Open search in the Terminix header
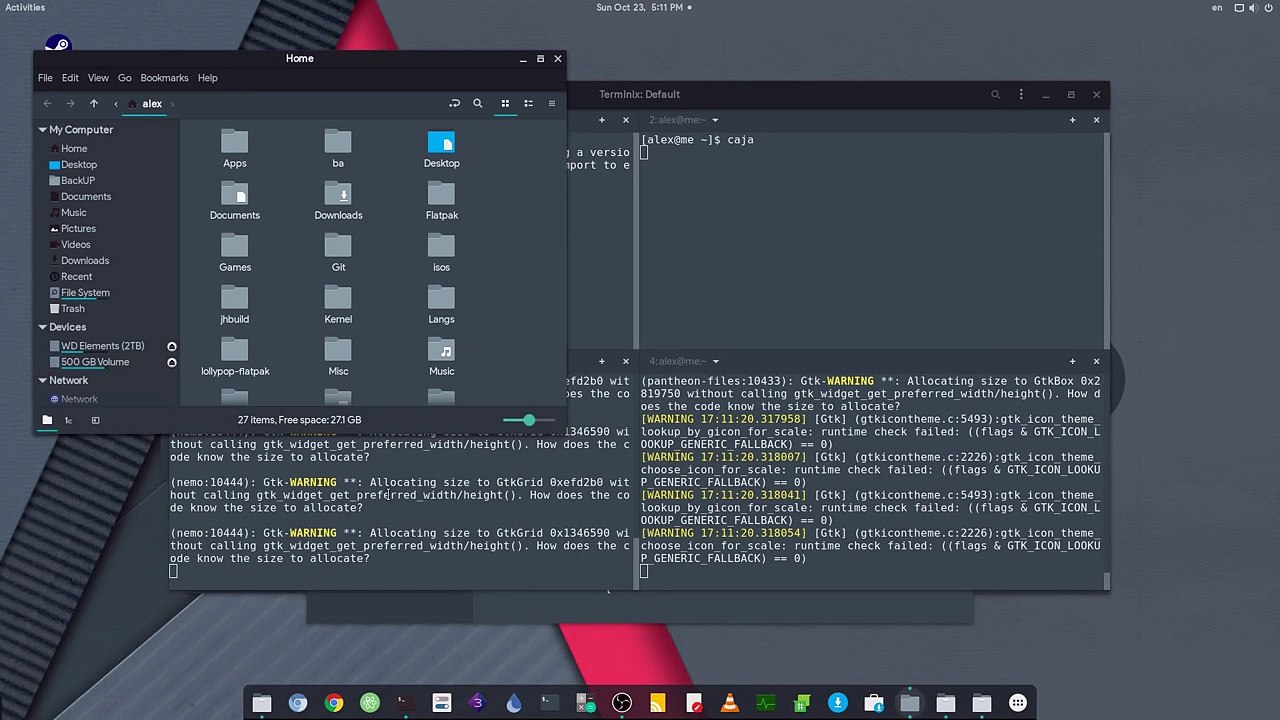 click(x=995, y=95)
